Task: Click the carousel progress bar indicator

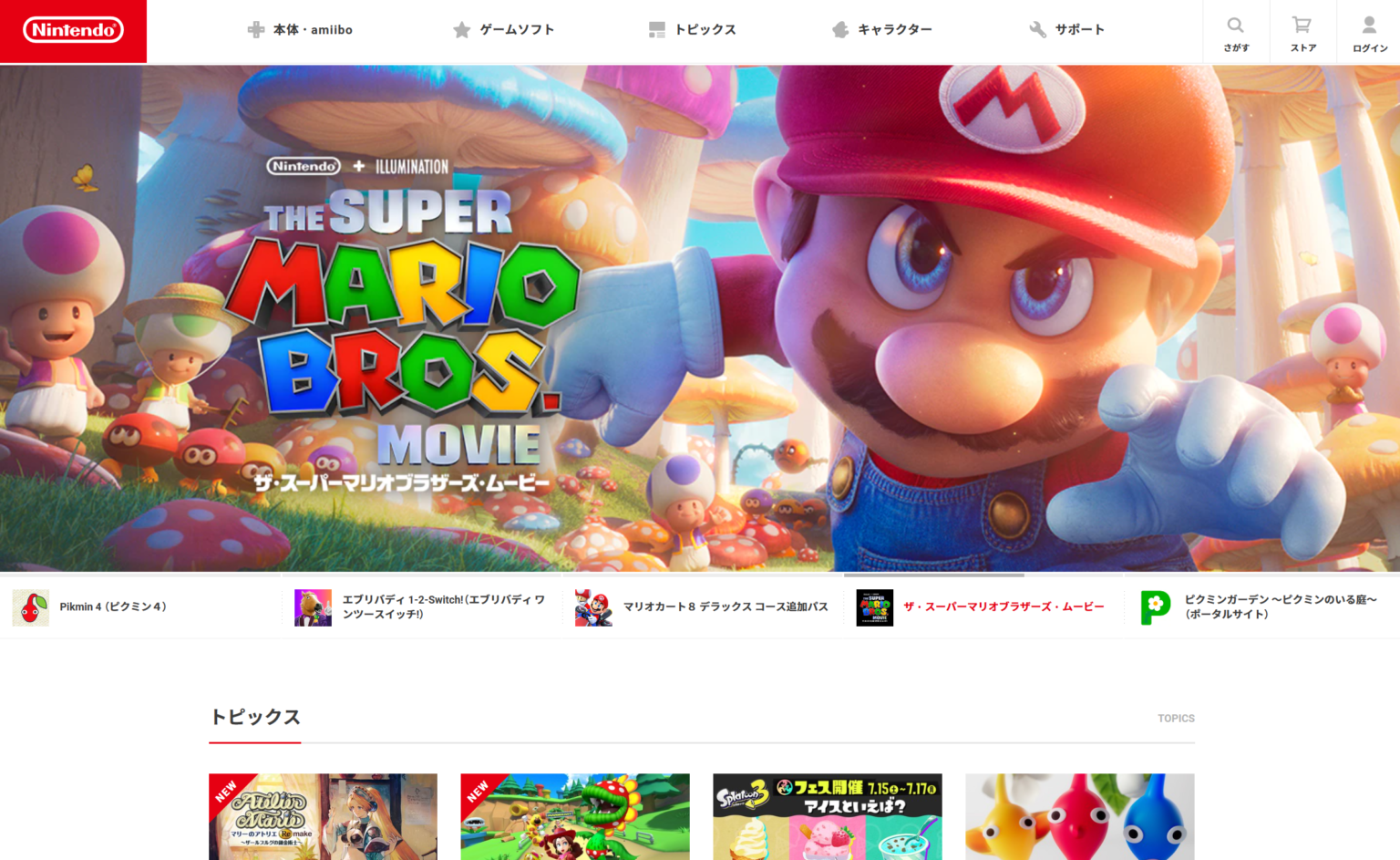Action: 933,575
